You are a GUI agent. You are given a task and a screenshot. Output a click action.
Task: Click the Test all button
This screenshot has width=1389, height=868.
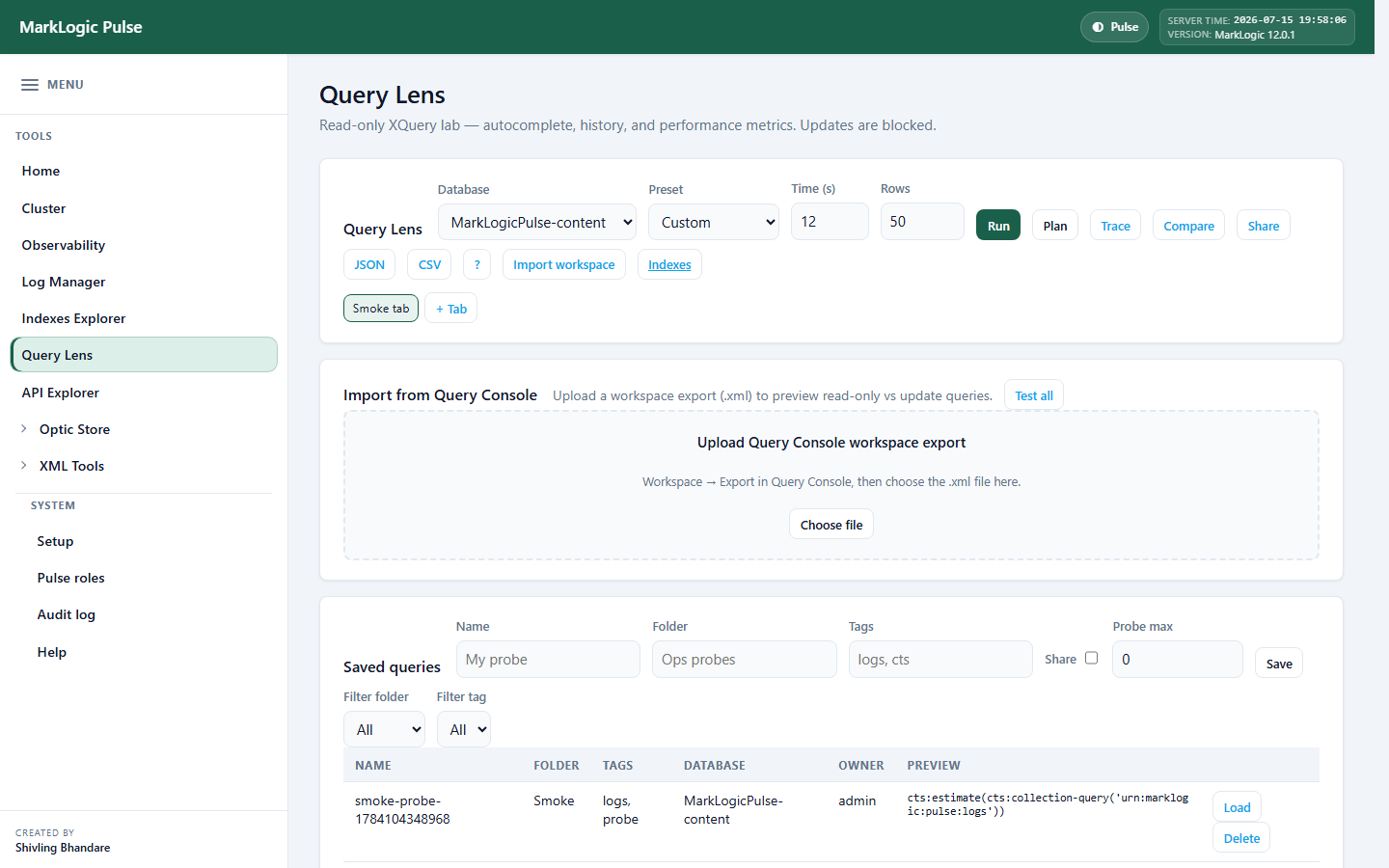1034,395
